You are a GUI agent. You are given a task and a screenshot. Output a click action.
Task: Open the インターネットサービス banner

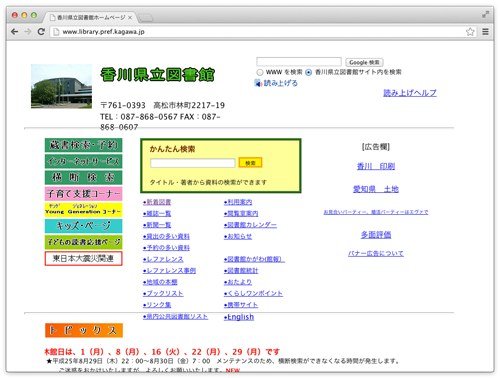pos(83,161)
